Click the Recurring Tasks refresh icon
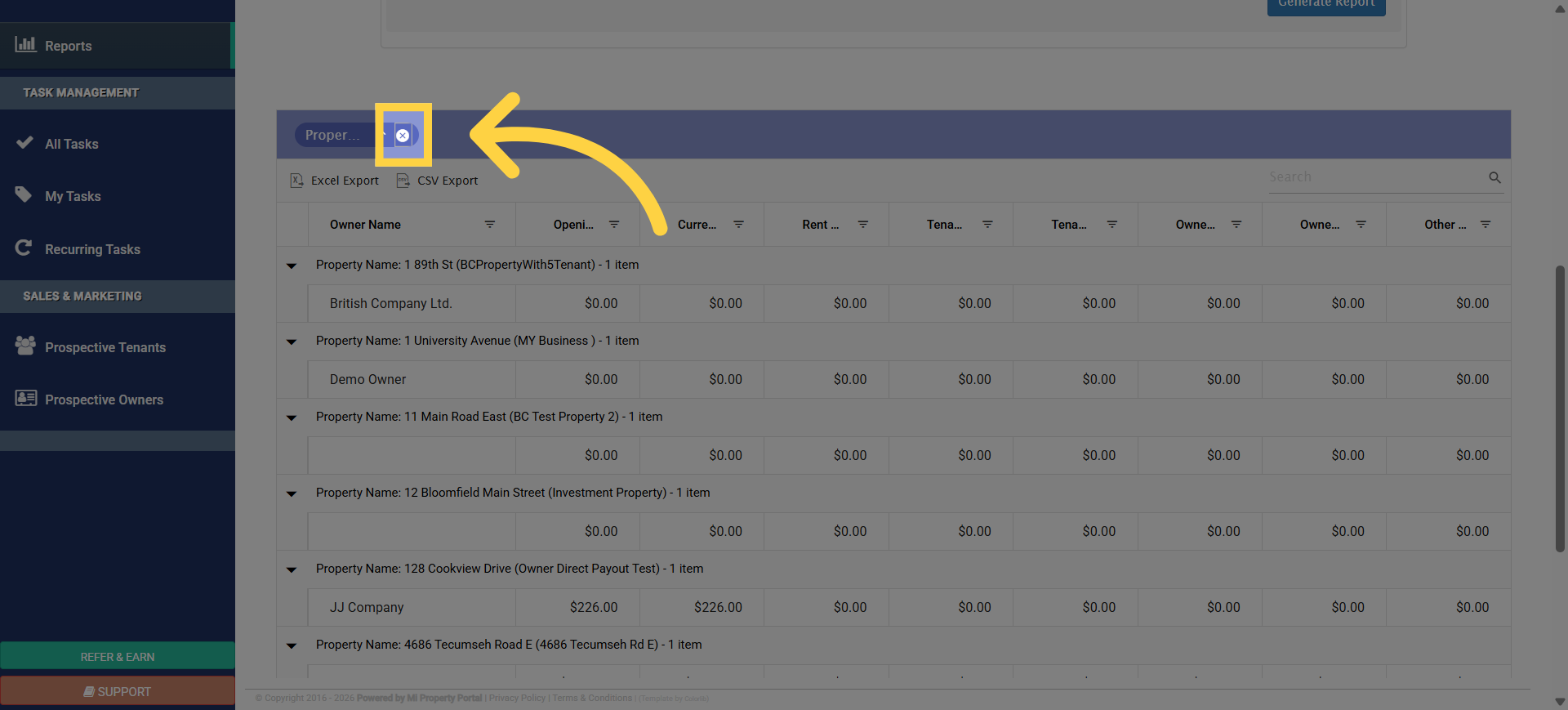 [24, 248]
